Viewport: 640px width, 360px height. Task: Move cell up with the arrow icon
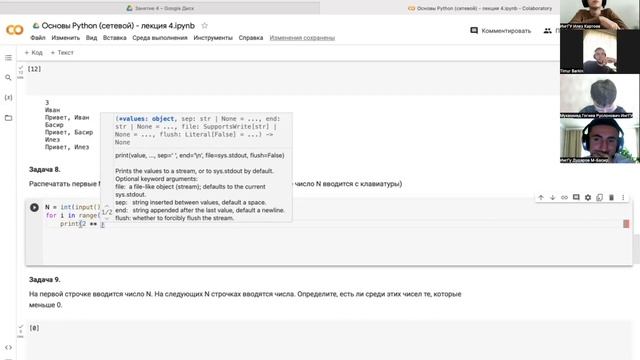point(541,198)
